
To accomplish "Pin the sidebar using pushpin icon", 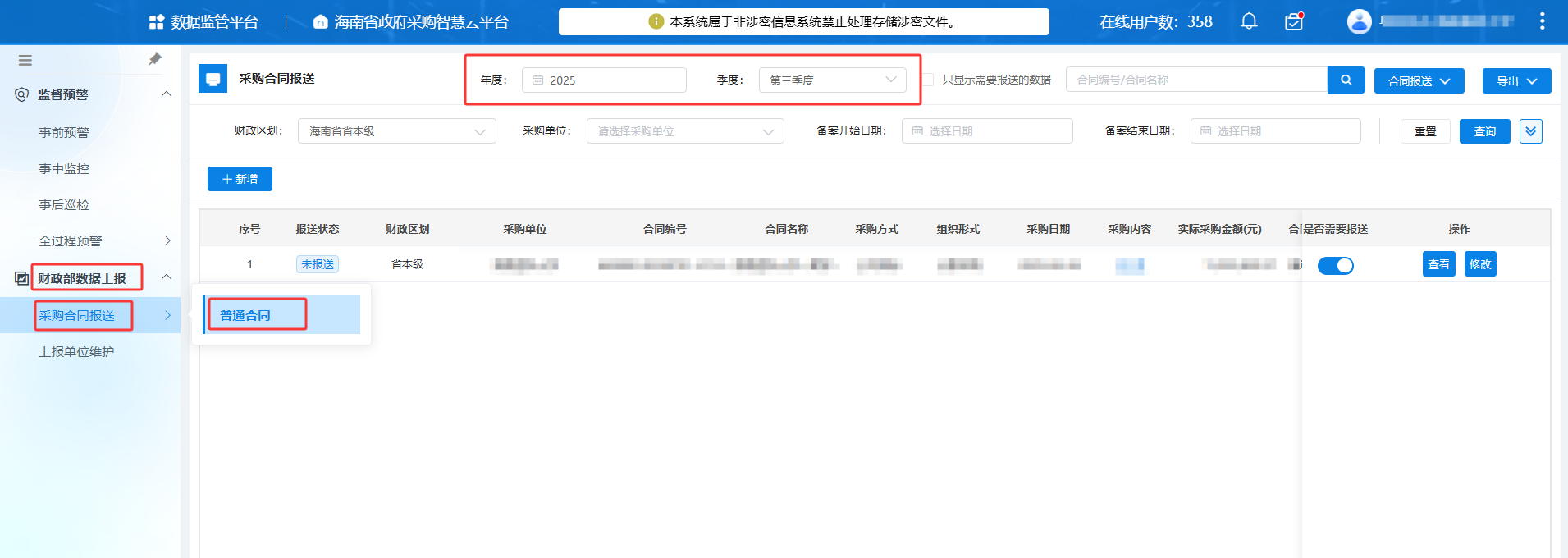I will (155, 59).
